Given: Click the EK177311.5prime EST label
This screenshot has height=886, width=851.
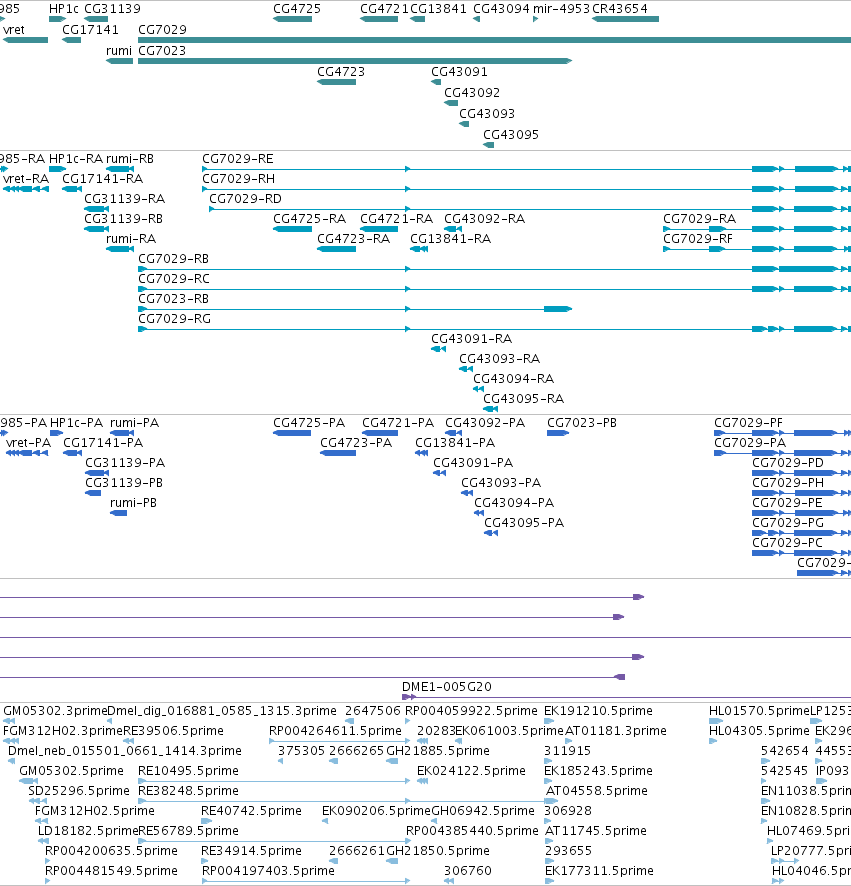Looking at the screenshot, I should 600,871.
